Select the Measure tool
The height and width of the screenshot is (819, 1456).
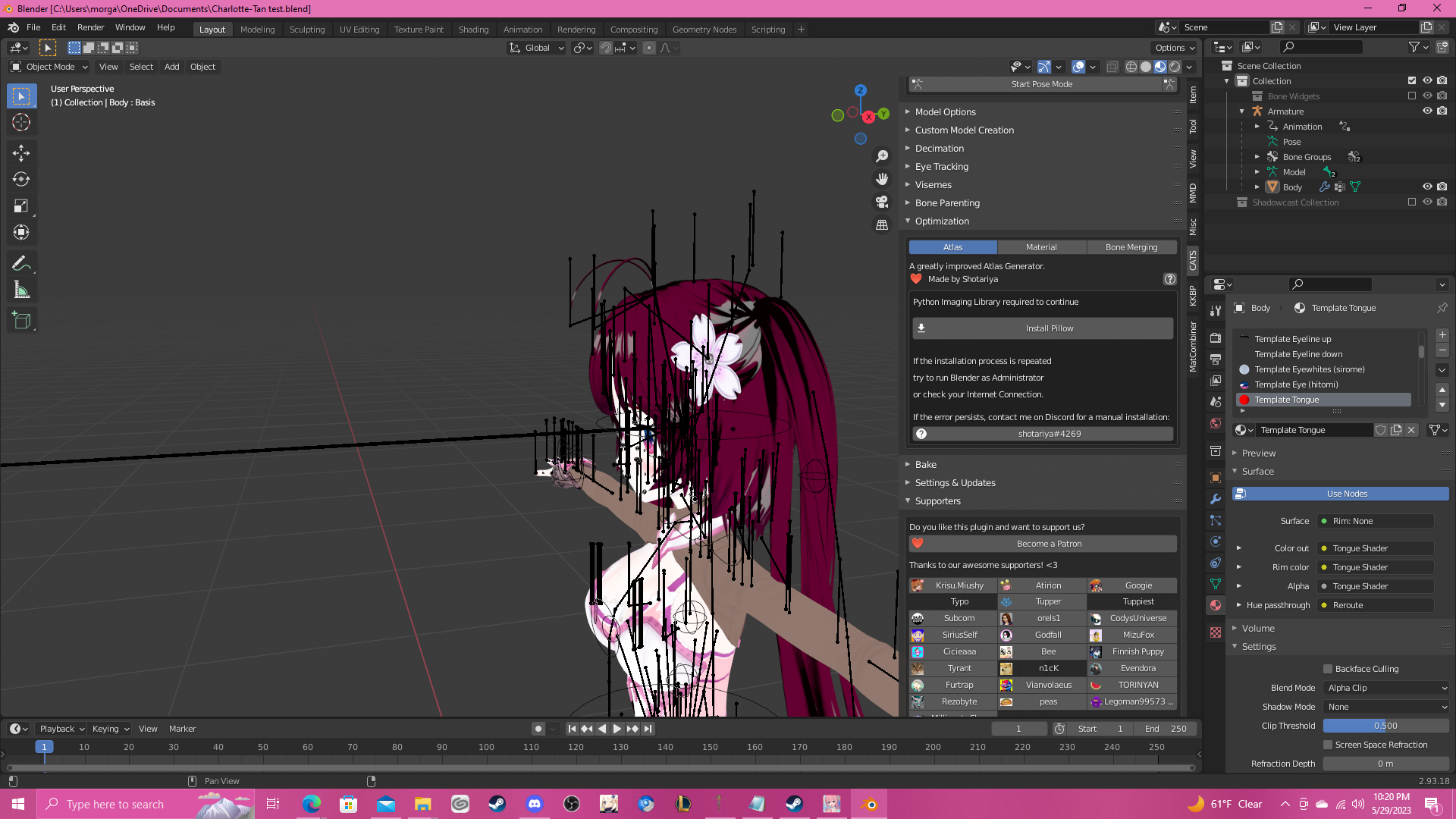21,290
